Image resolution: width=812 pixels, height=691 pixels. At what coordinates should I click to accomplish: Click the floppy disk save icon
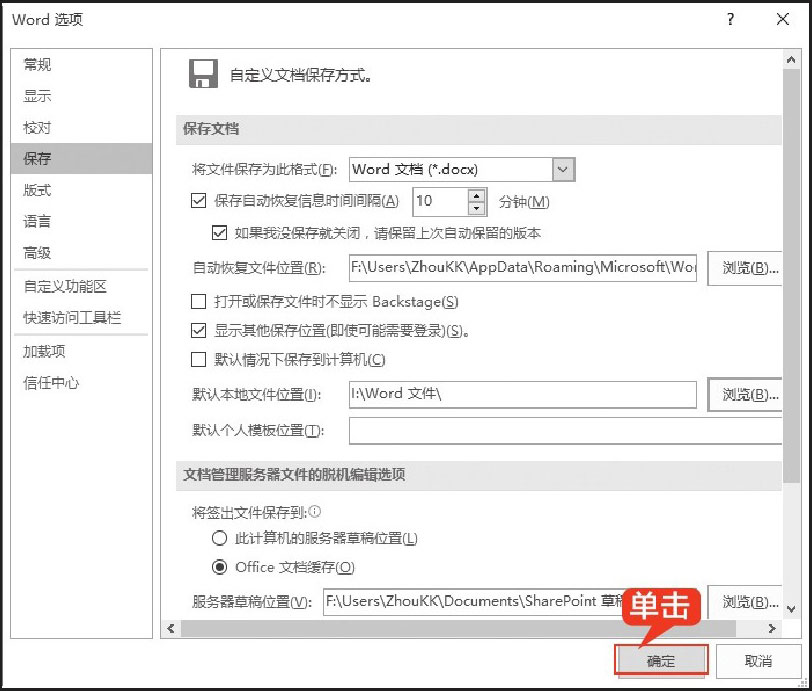(x=203, y=75)
